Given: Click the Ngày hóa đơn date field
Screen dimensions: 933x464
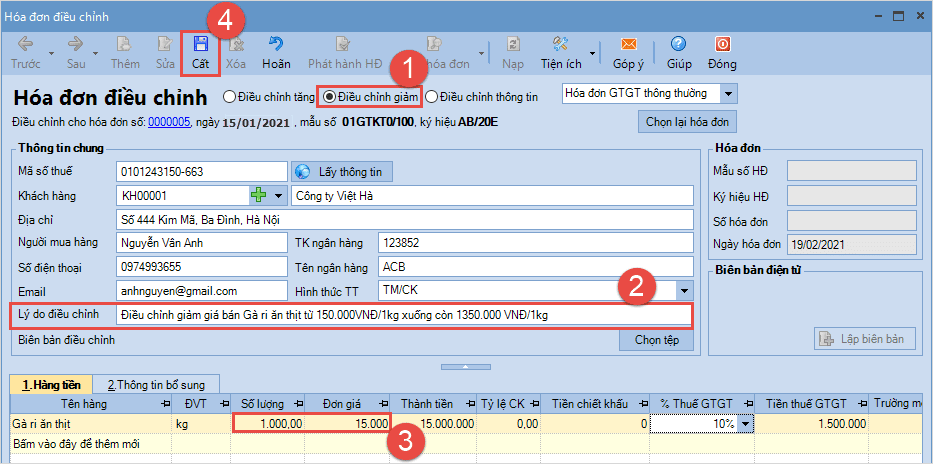Looking at the screenshot, I should pos(851,244).
